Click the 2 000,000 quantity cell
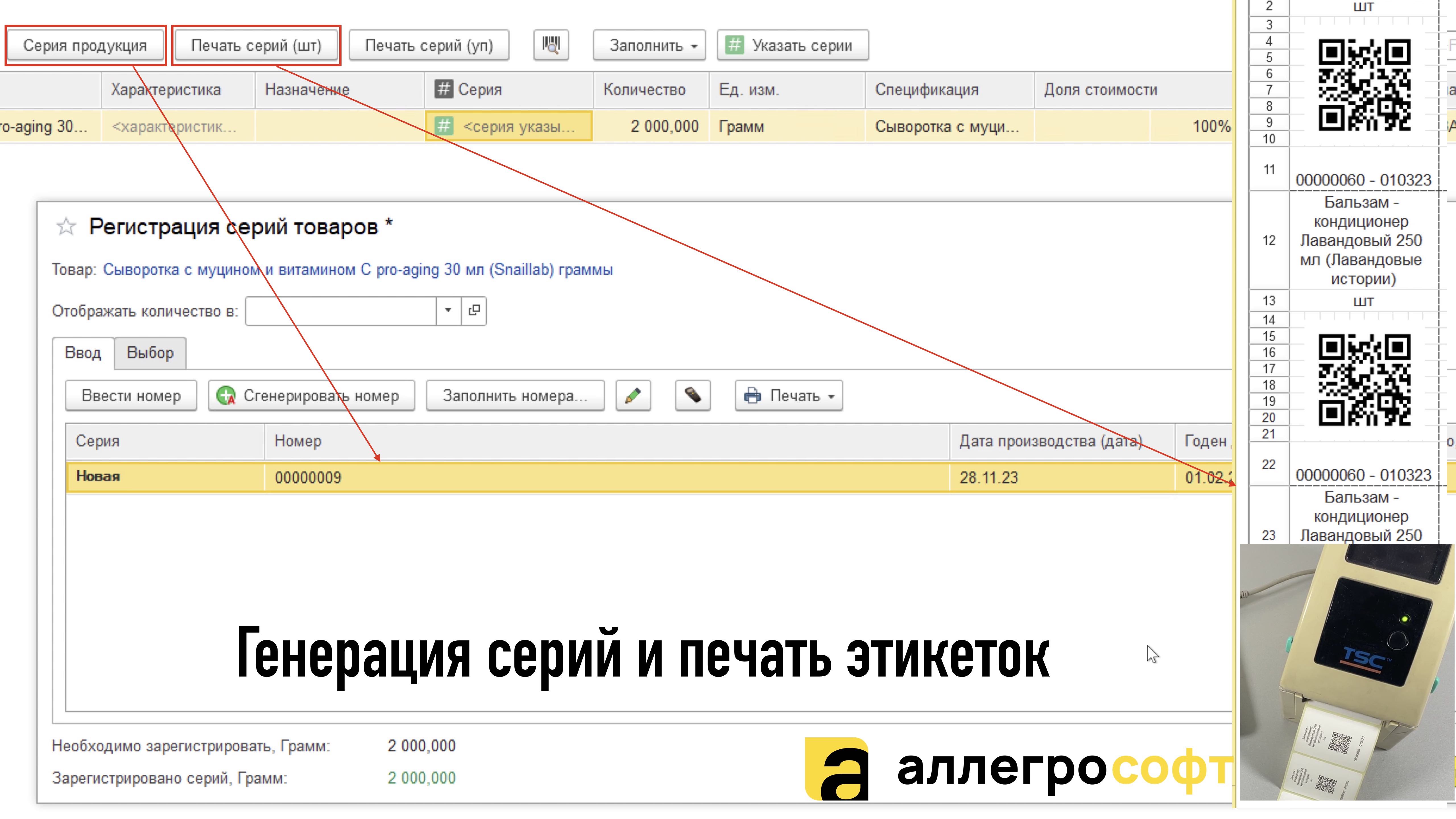The width and height of the screenshot is (1456, 819). (651, 126)
